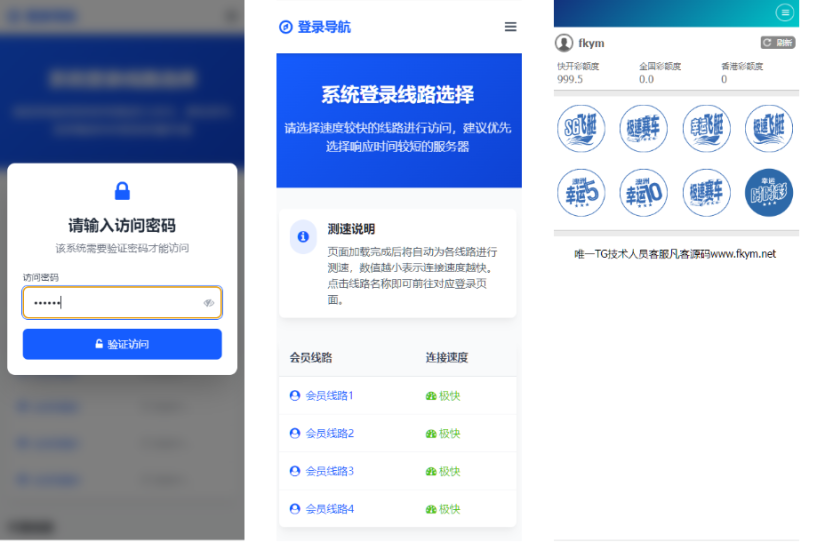This screenshot has height=550, width=825.
Task: Toggle password visibility eye icon
Action: [x=209, y=302]
